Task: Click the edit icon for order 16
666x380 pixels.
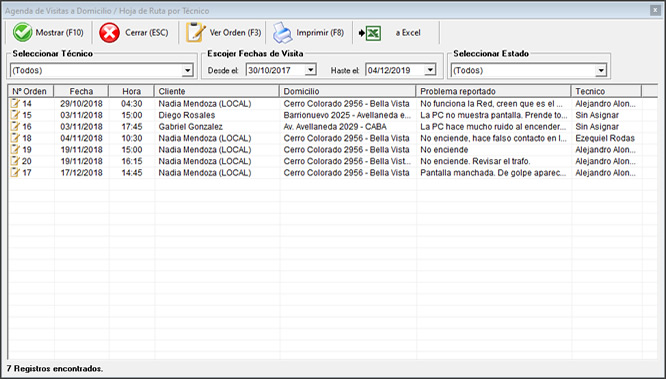Action: pyautogui.click(x=15, y=127)
